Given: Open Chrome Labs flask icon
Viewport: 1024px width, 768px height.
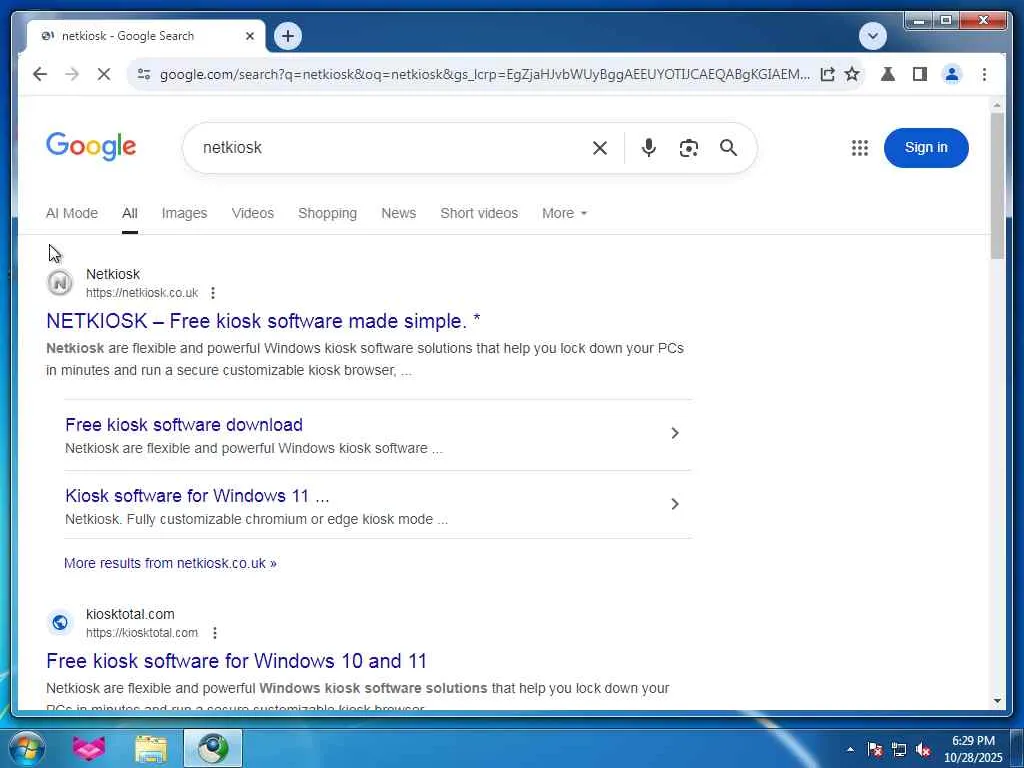Looking at the screenshot, I should (x=888, y=74).
